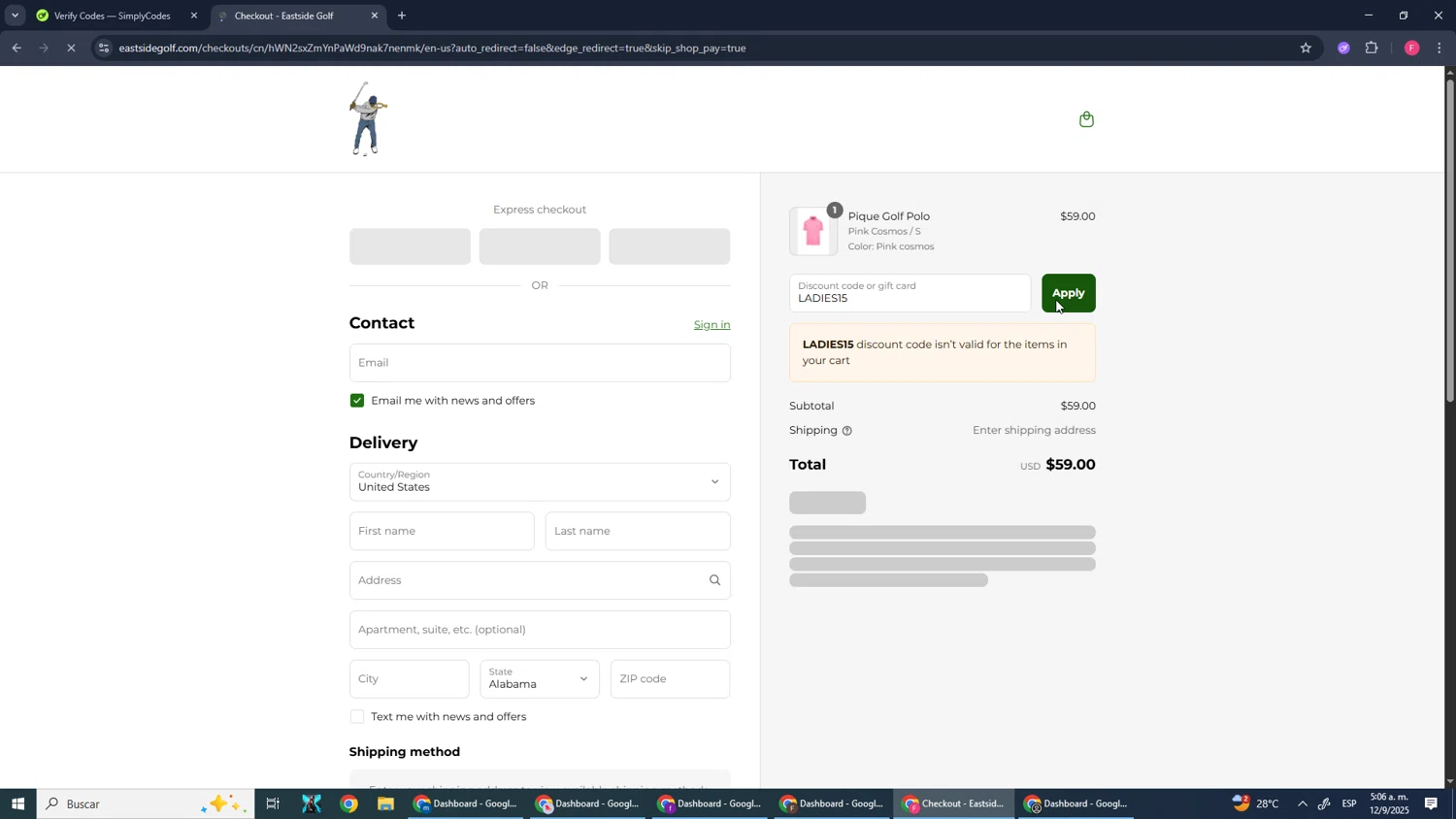Close the Verify Codes SimplyCodes tab
Screen dimensions: 1456x819
tap(194, 16)
